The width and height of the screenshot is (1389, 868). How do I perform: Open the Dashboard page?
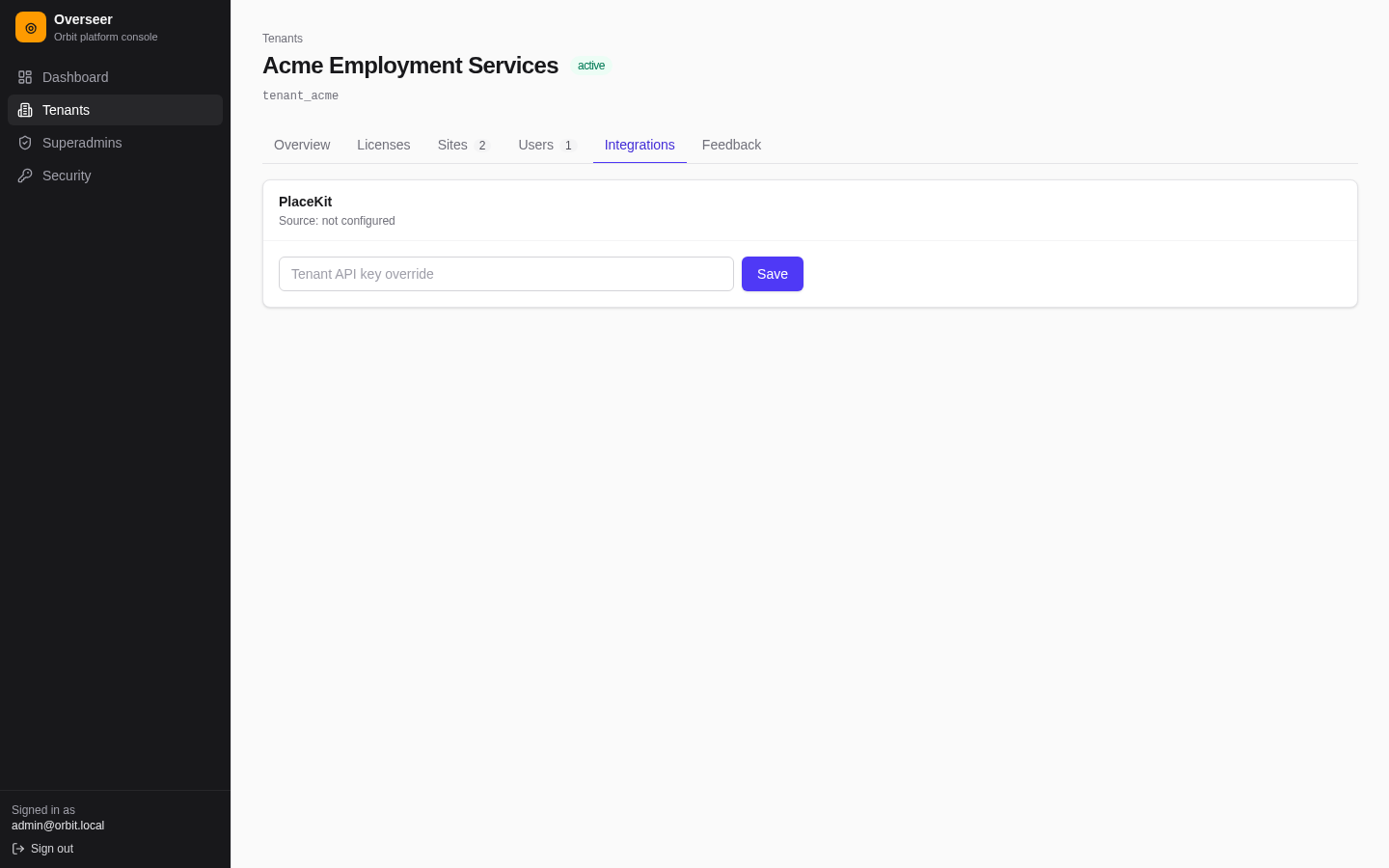[115, 77]
